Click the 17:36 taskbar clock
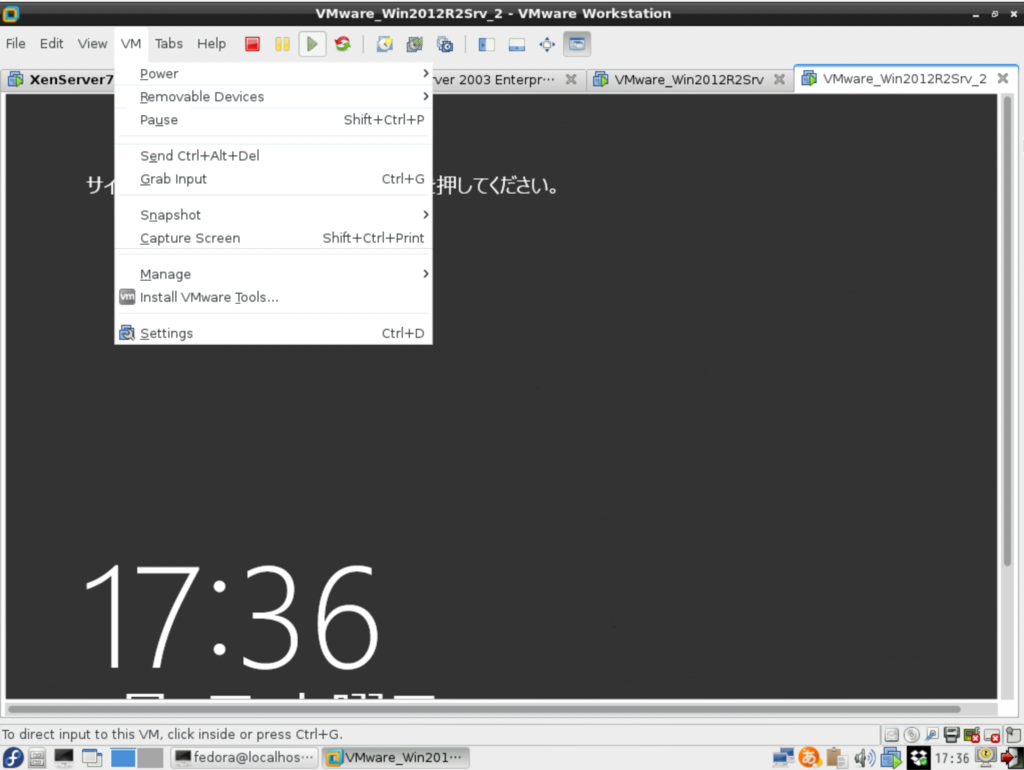This screenshot has height=770, width=1024. tap(952, 758)
